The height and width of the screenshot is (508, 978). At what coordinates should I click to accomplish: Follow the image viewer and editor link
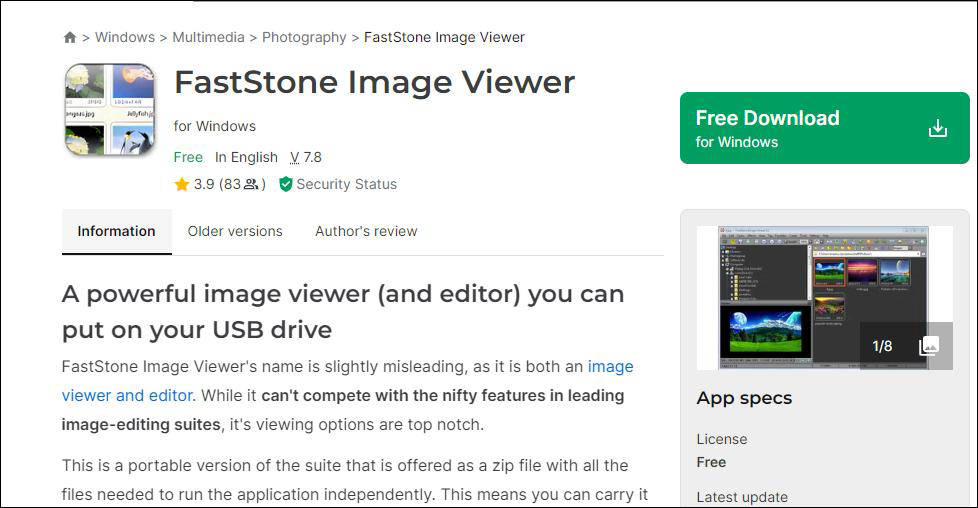[x=347, y=381]
